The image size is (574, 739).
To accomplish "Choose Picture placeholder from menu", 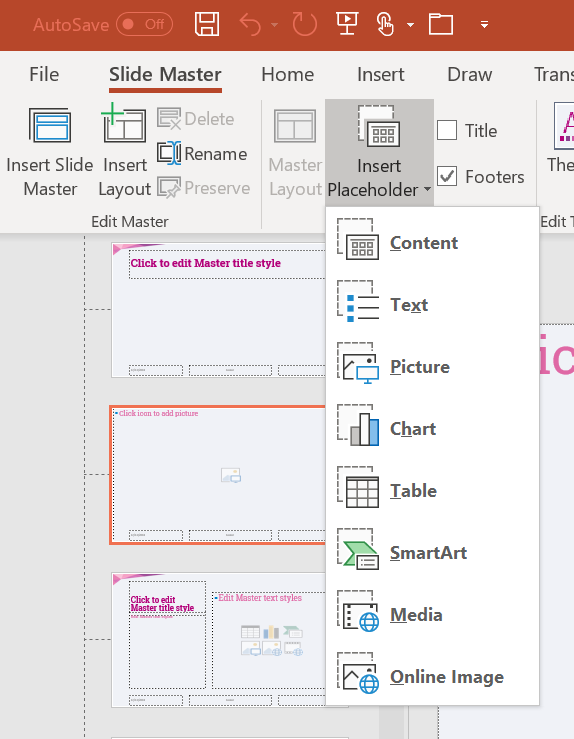I will (432, 363).
